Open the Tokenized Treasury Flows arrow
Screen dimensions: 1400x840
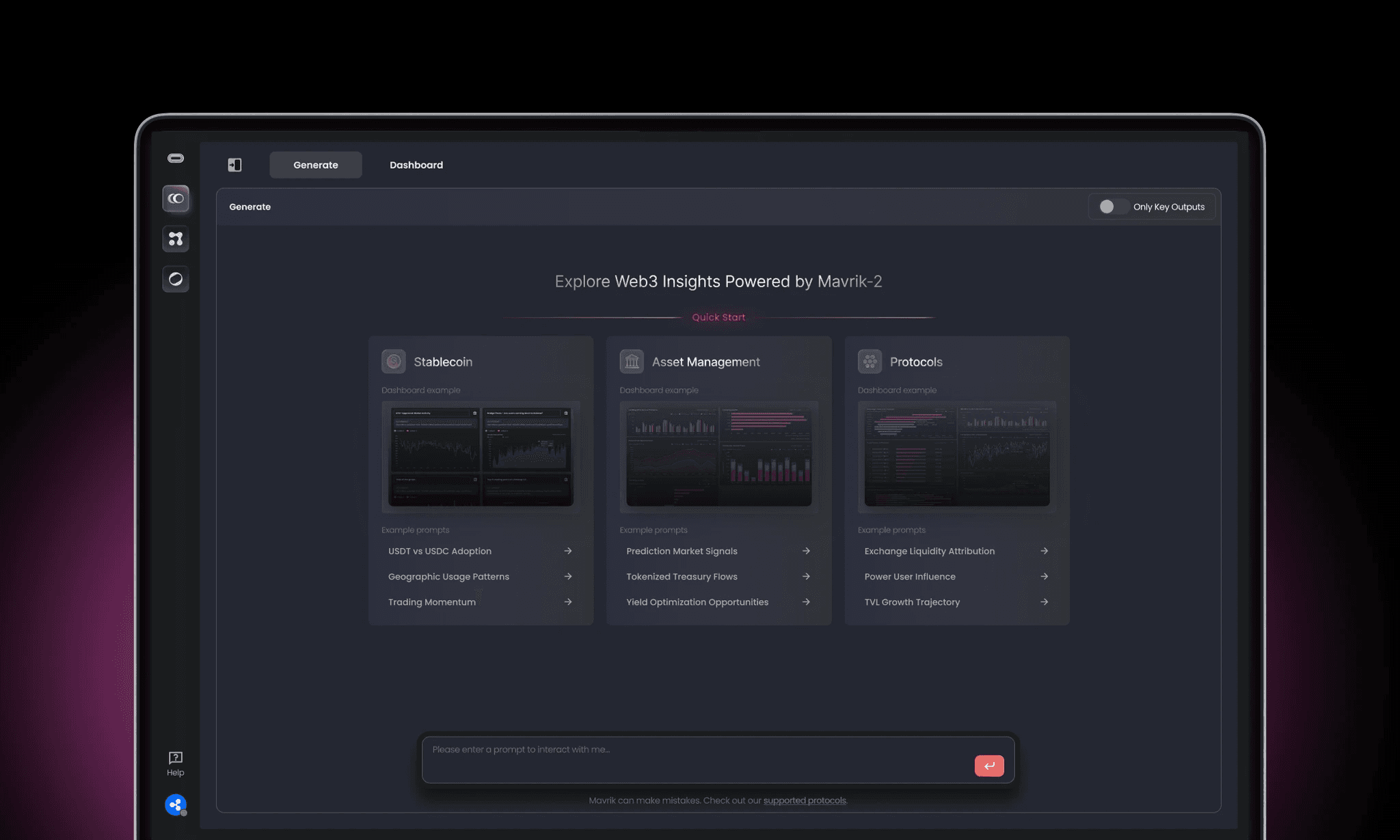806,576
